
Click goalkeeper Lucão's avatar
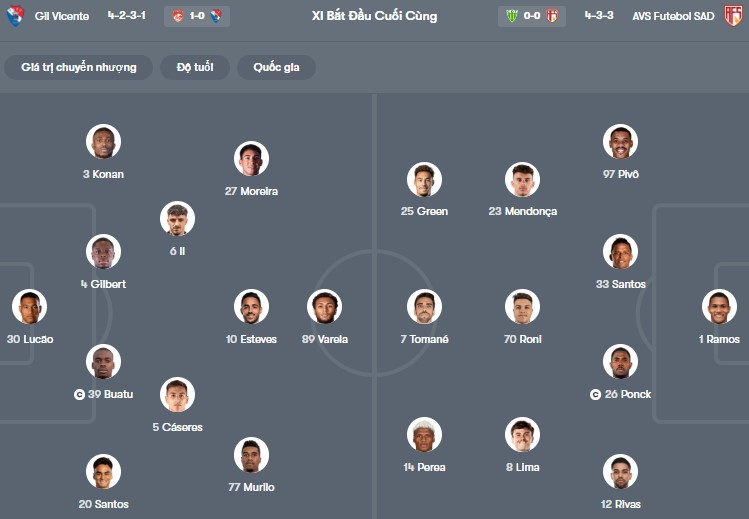29,307
